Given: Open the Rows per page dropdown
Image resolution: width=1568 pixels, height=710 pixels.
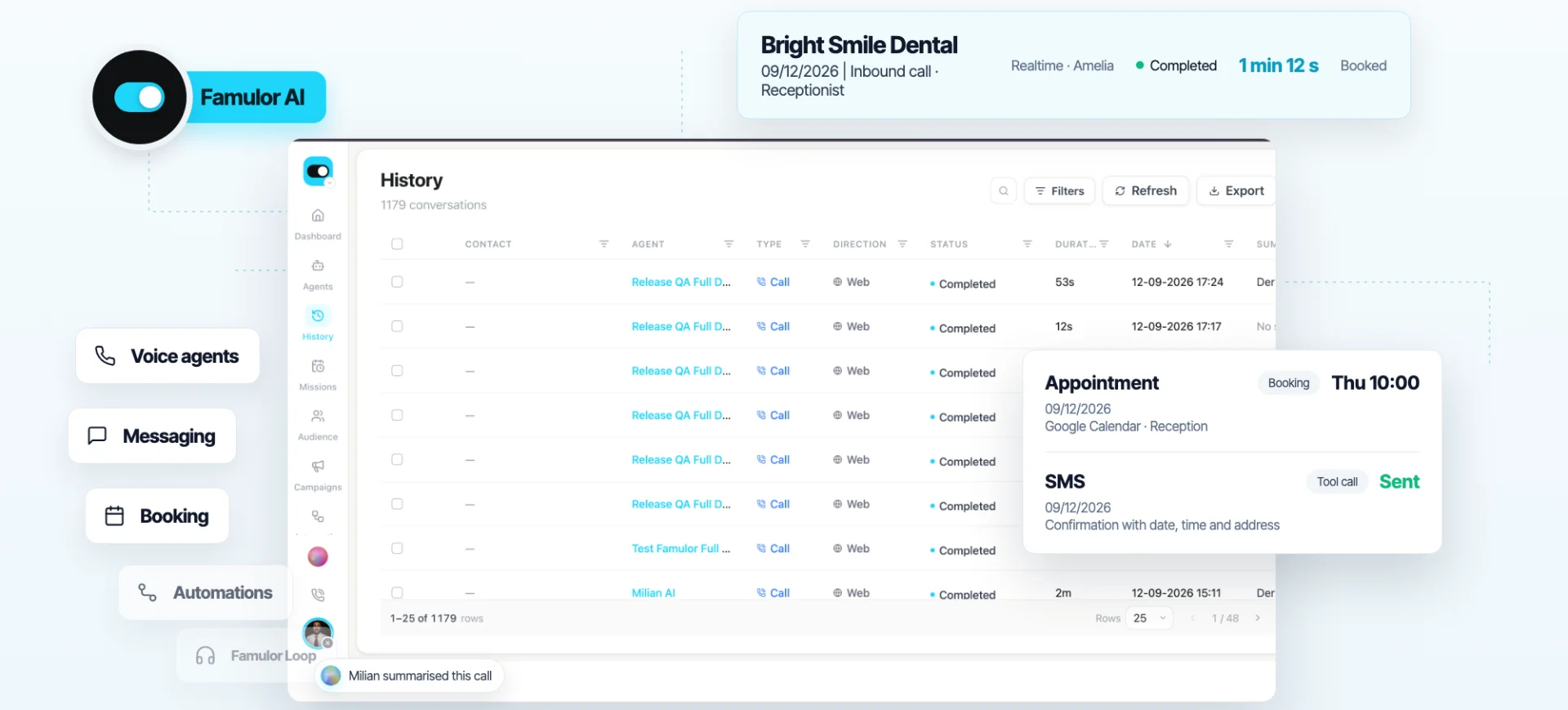Looking at the screenshot, I should tap(1149, 618).
